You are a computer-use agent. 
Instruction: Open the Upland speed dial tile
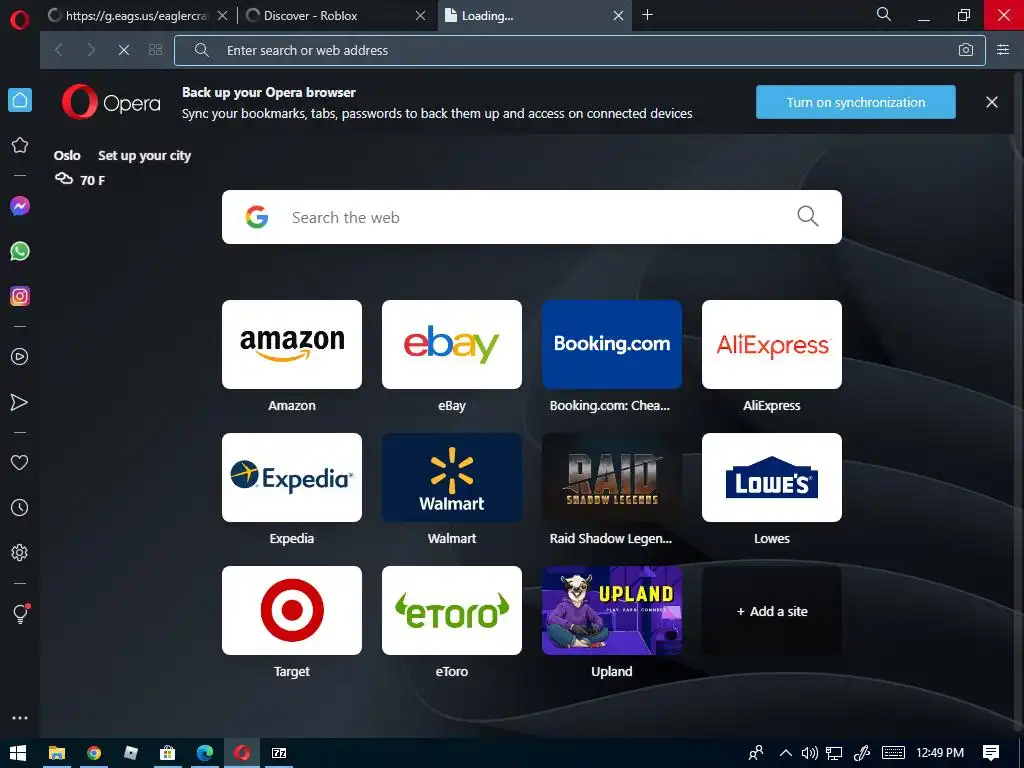pyautogui.click(x=612, y=611)
